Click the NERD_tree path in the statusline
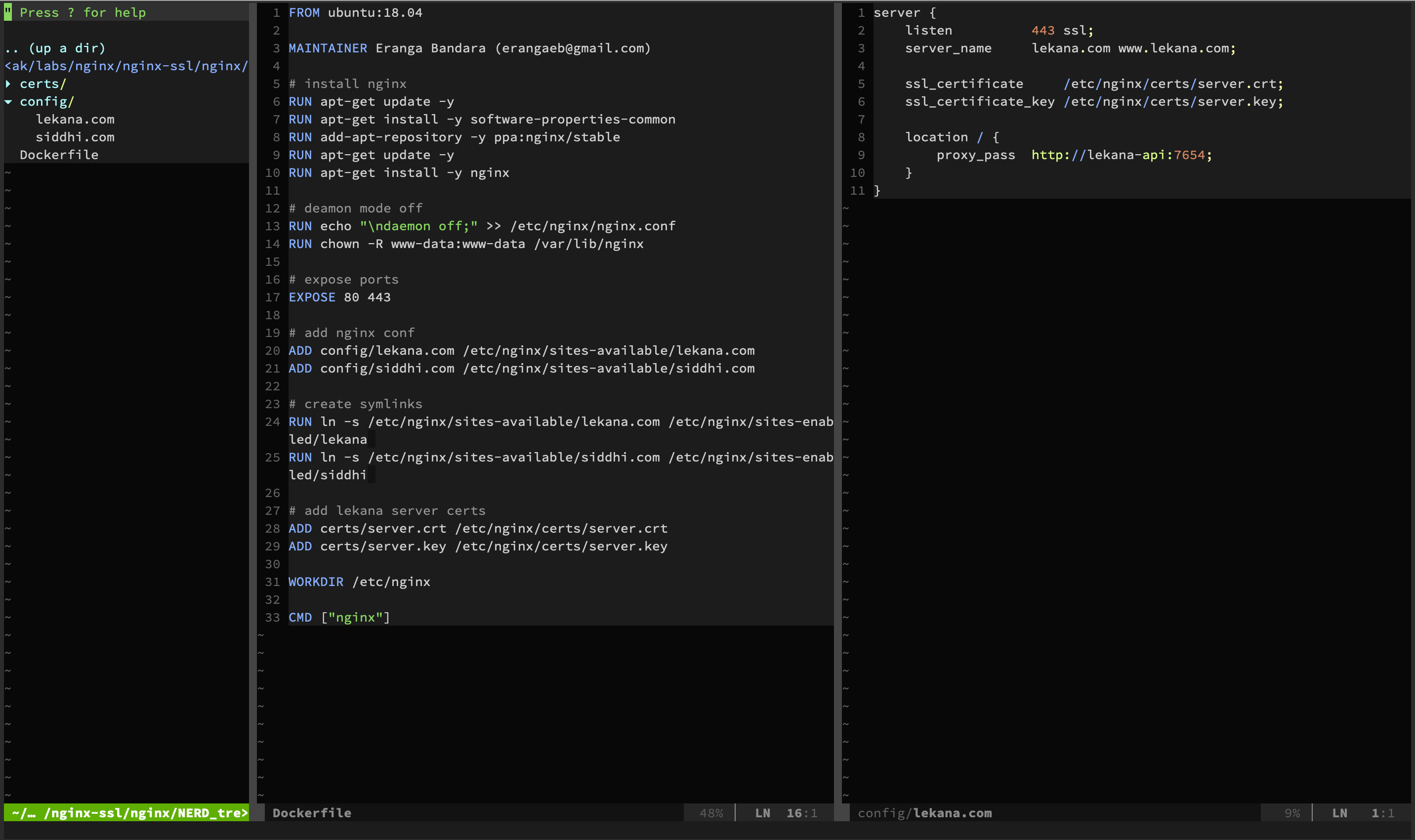Screen dimensions: 1415x840 (125, 813)
